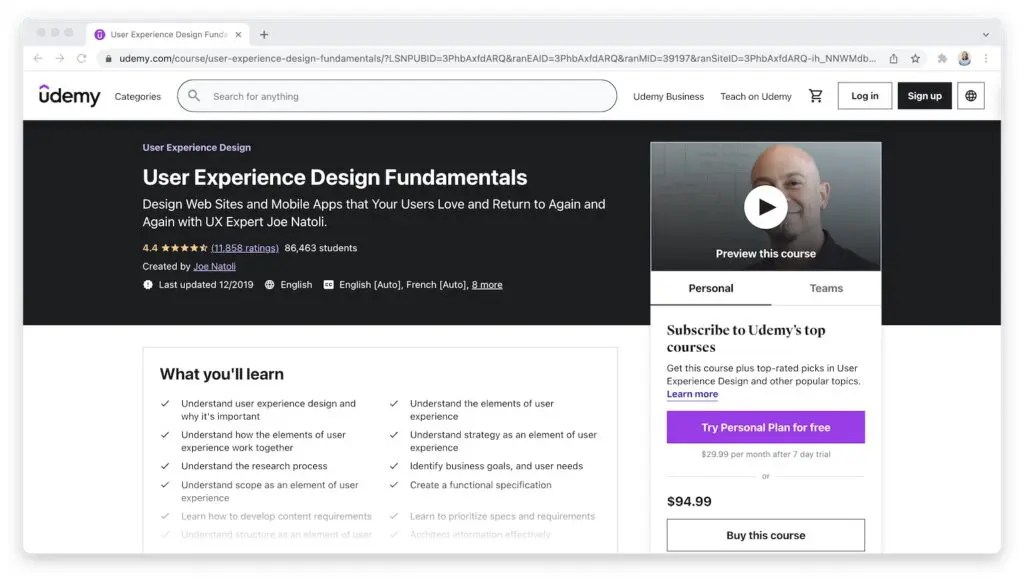Click the search magnifier icon

(193, 95)
